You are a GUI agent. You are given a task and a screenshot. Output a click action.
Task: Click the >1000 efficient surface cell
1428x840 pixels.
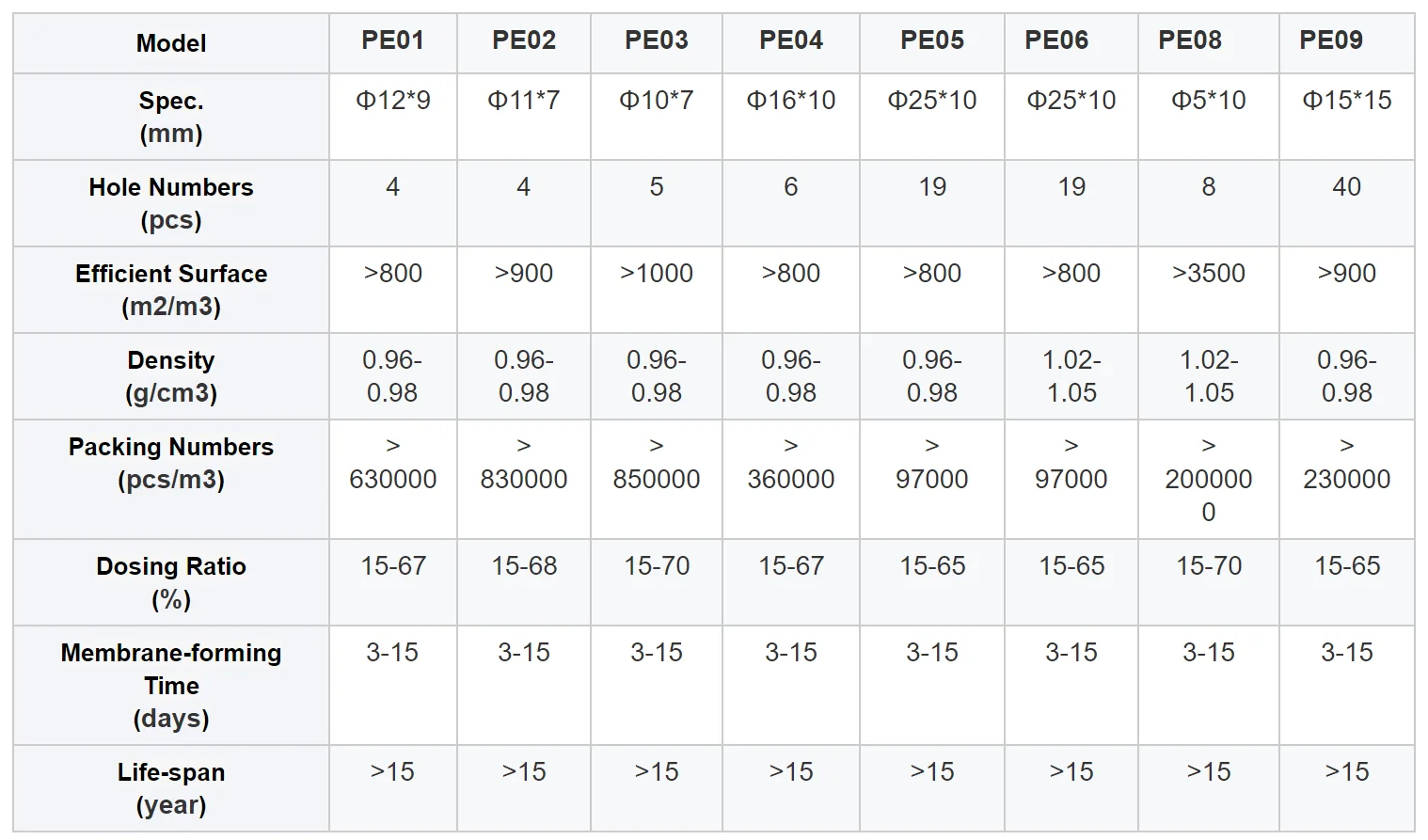pyautogui.click(x=656, y=274)
